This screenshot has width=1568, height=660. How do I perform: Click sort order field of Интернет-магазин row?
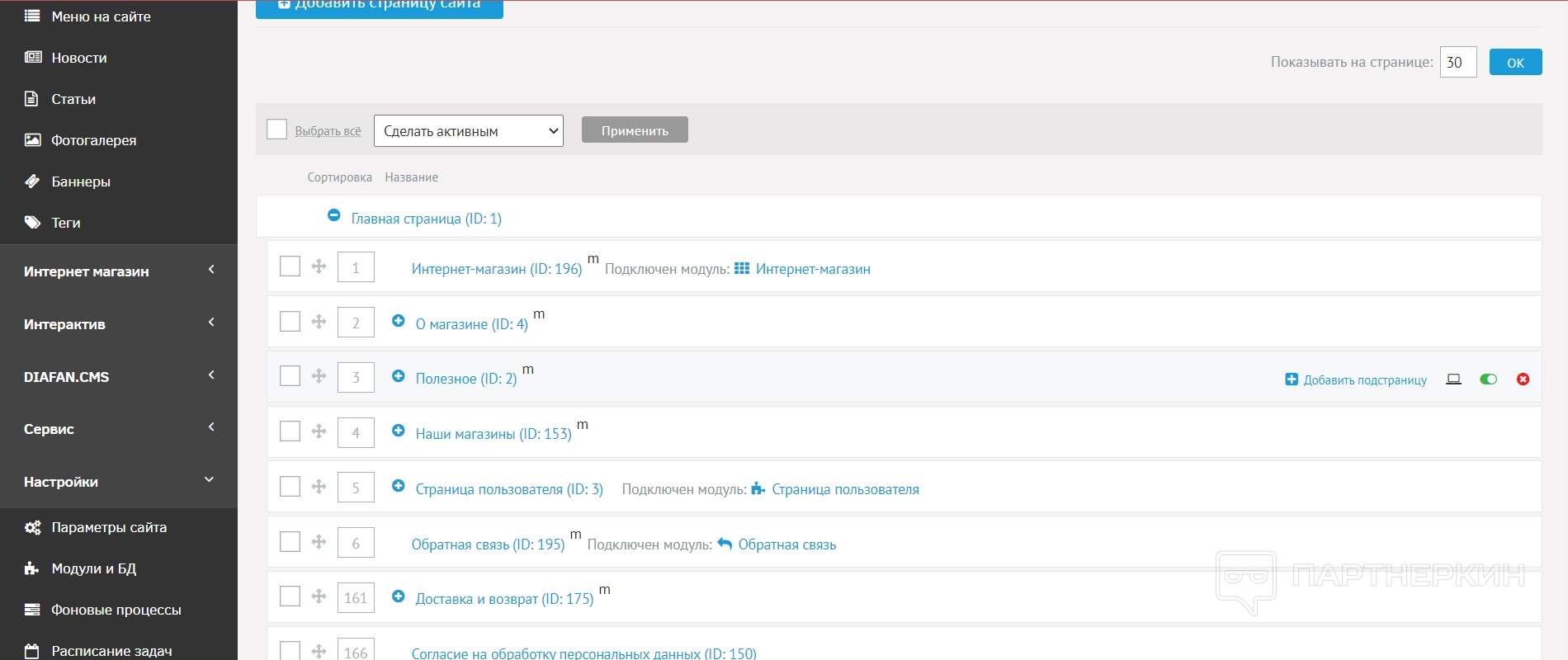[356, 267]
